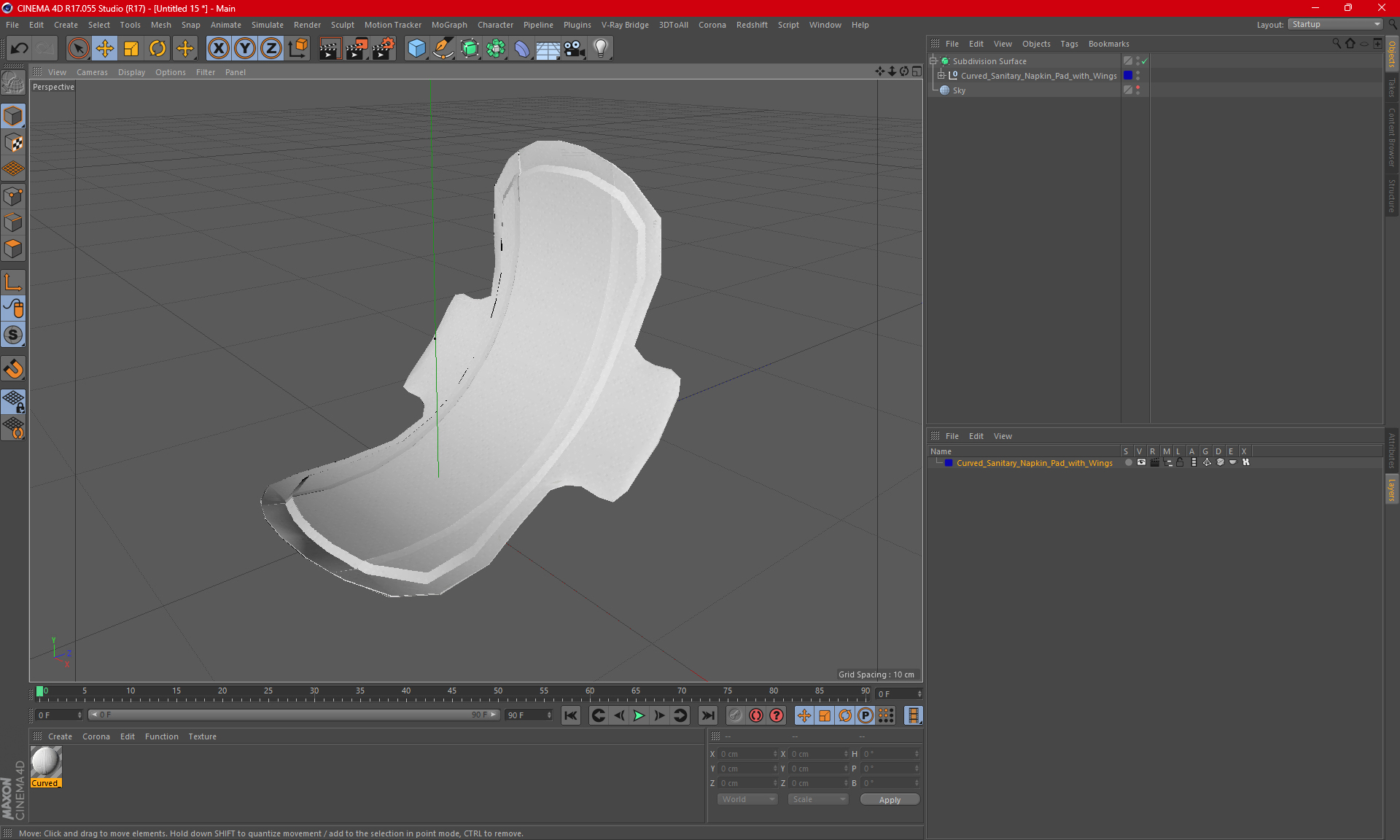
Task: Open the World coordinate dropdown
Action: [747, 799]
